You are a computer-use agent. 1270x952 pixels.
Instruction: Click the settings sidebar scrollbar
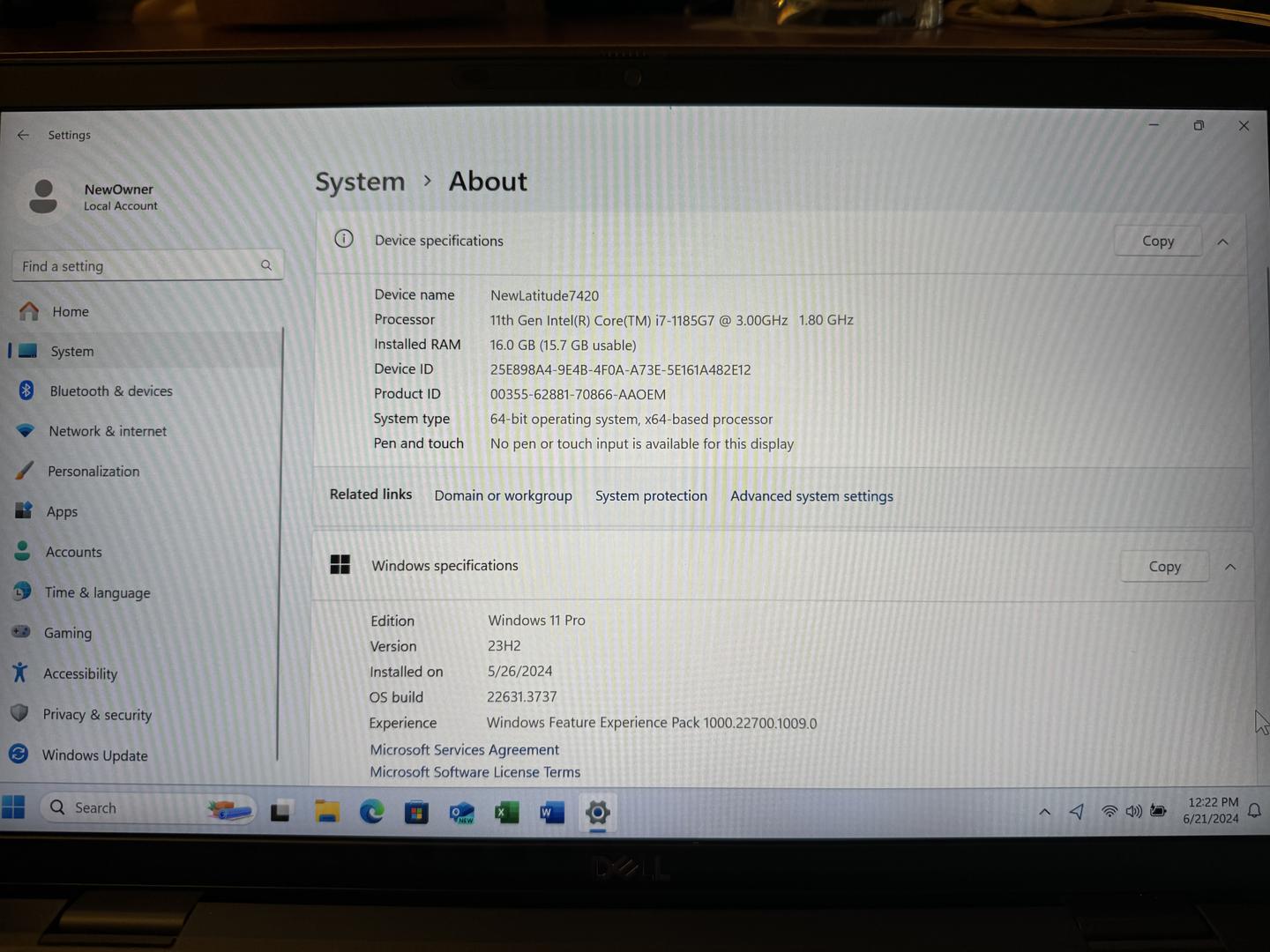pyautogui.click(x=281, y=542)
